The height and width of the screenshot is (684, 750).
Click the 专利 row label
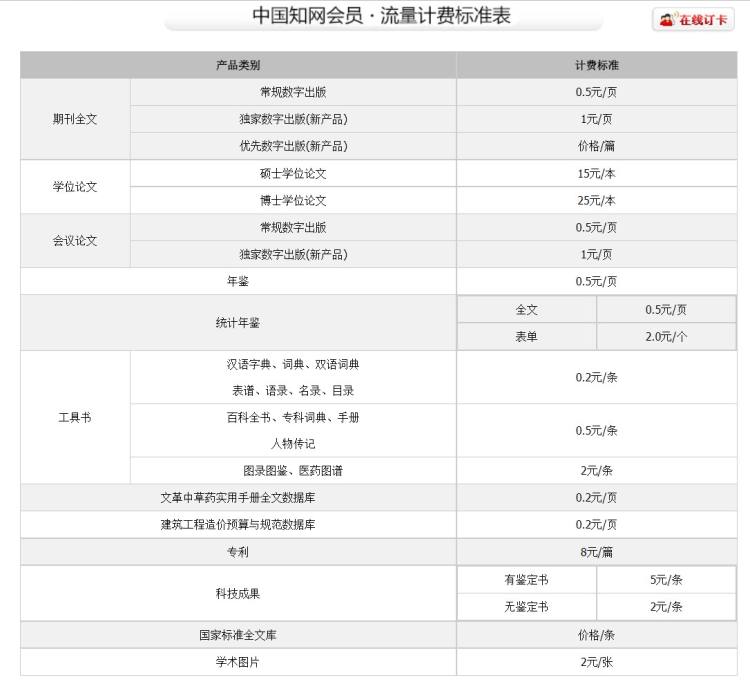(x=238, y=552)
